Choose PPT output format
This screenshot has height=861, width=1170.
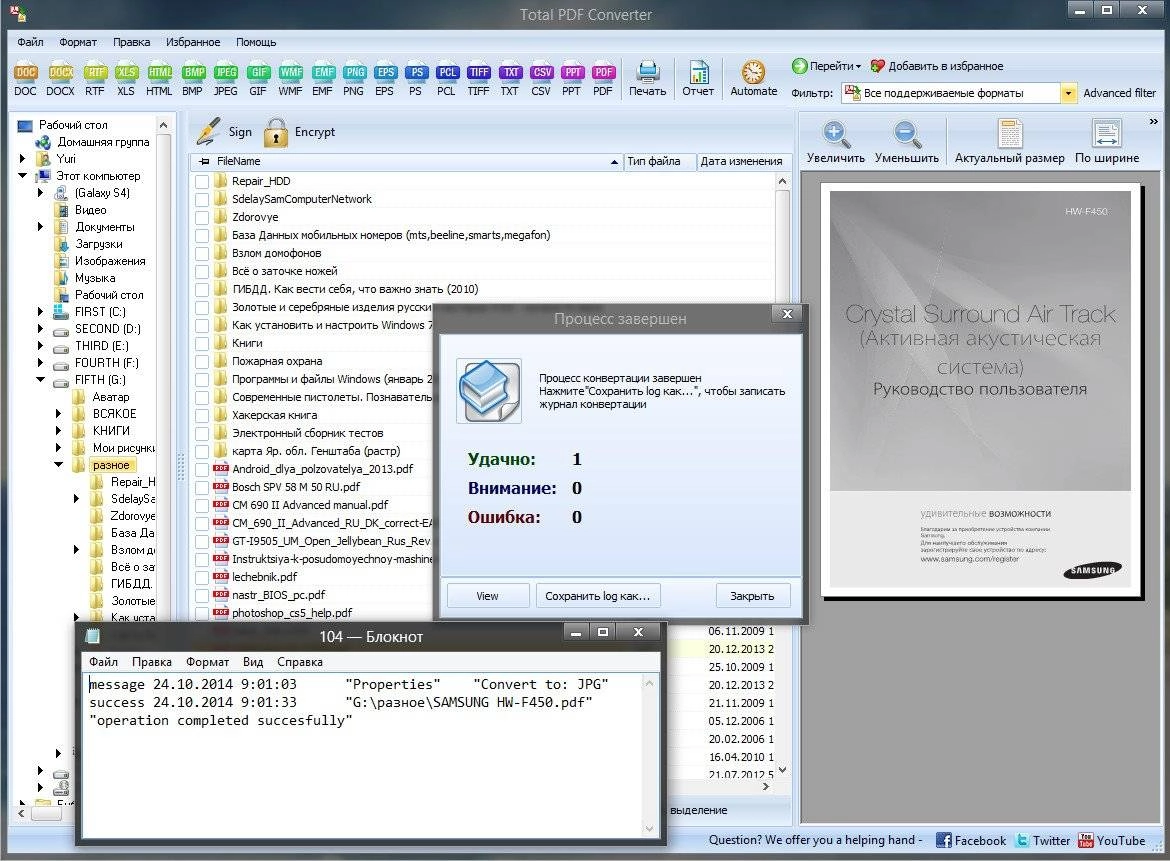point(572,79)
